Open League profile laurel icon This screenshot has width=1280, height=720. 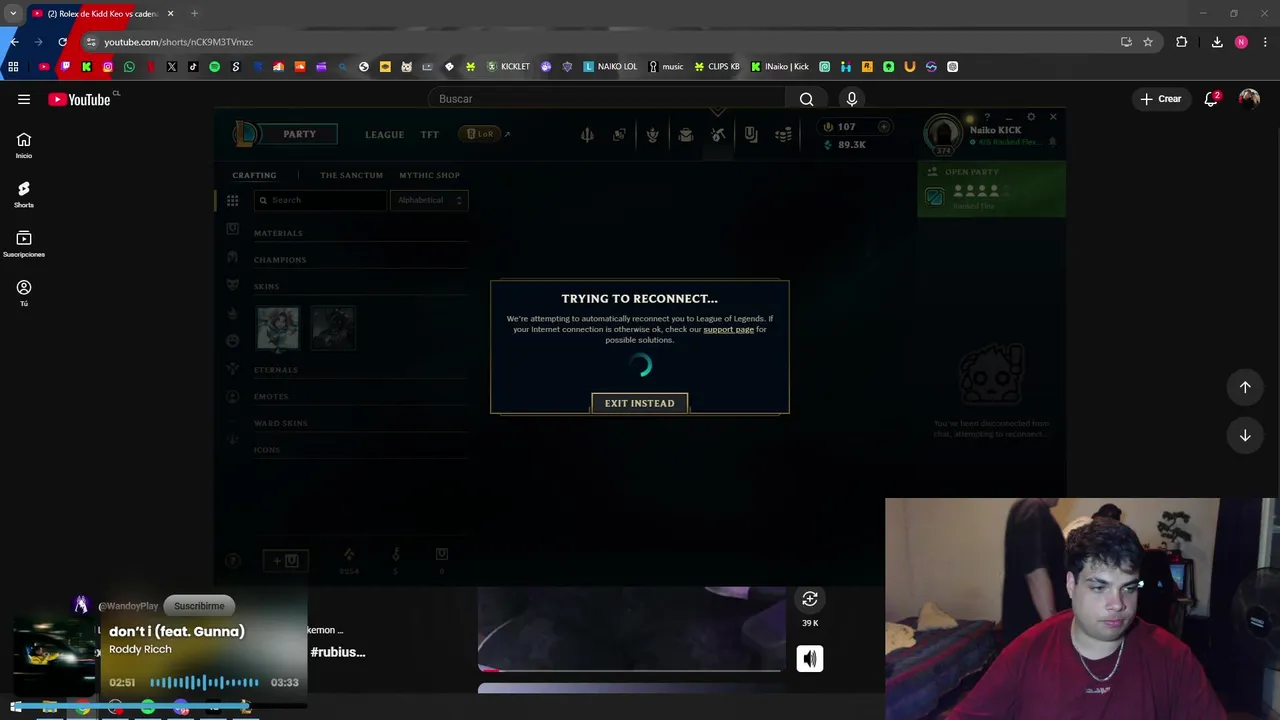(x=653, y=135)
